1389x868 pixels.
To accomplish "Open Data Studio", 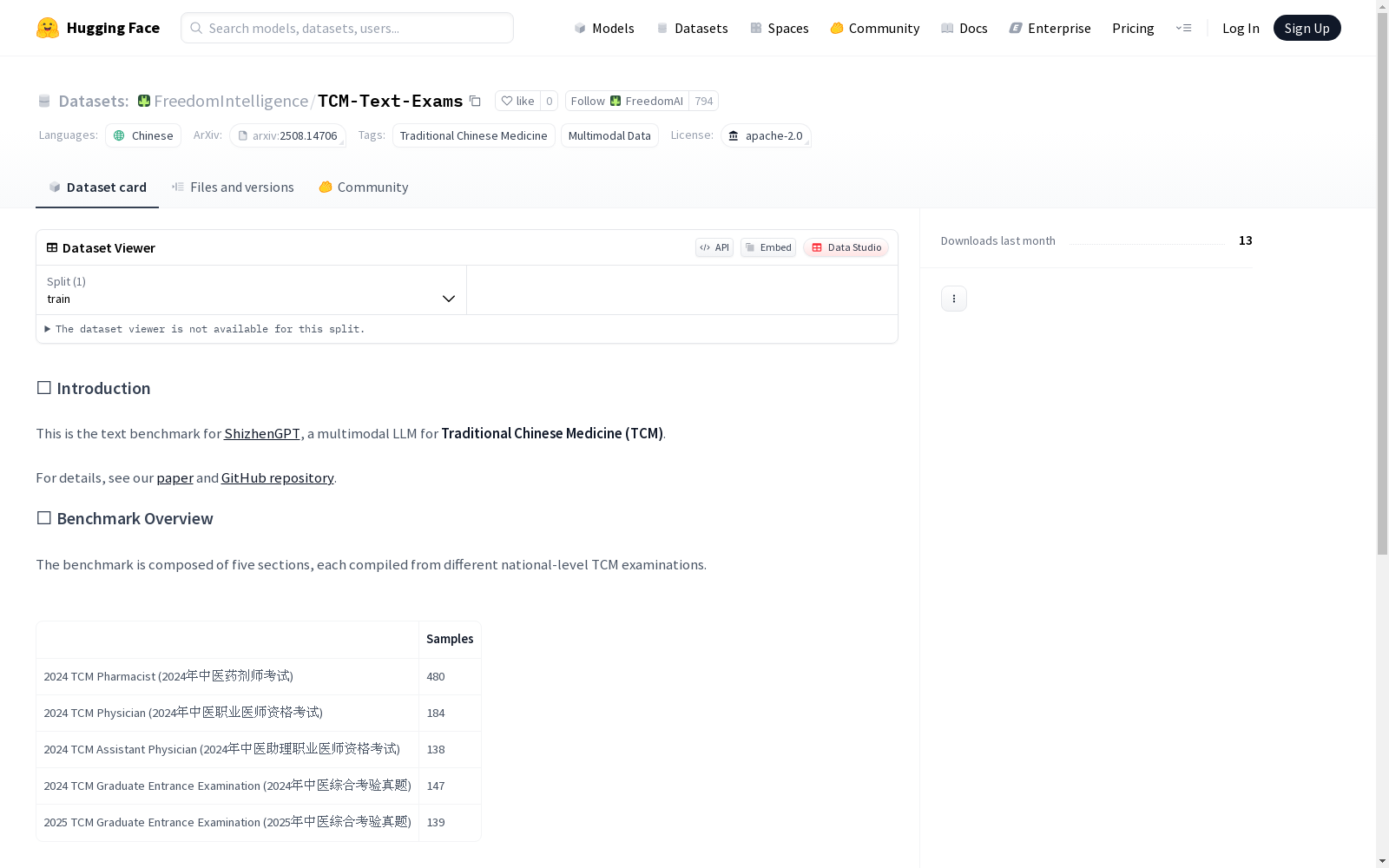I will (846, 247).
